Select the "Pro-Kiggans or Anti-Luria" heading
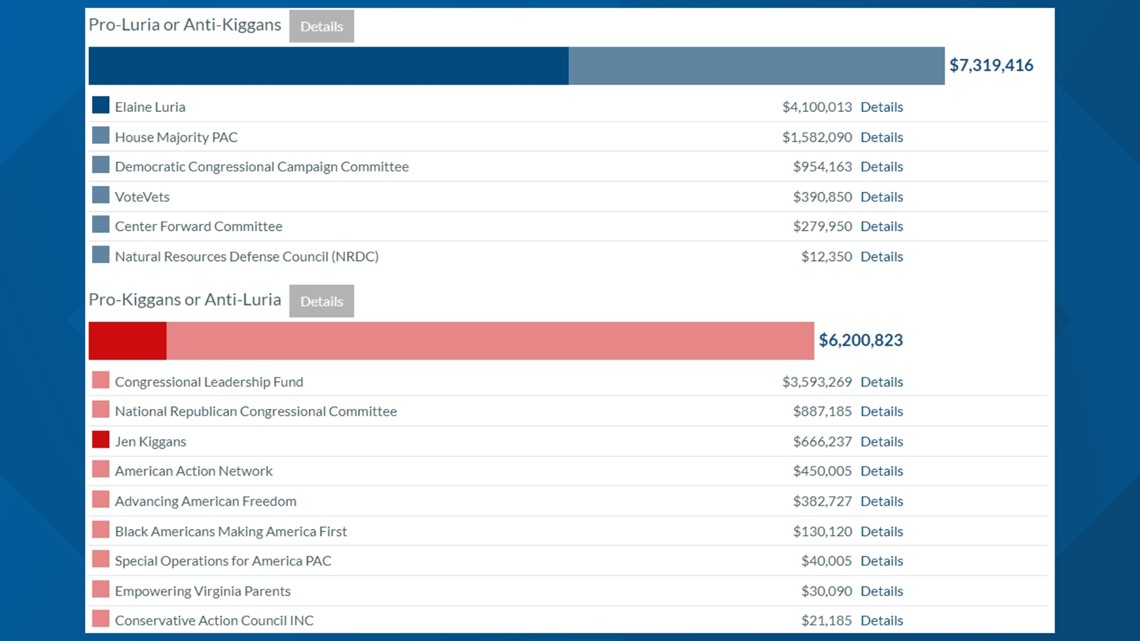1140x641 pixels. click(185, 299)
